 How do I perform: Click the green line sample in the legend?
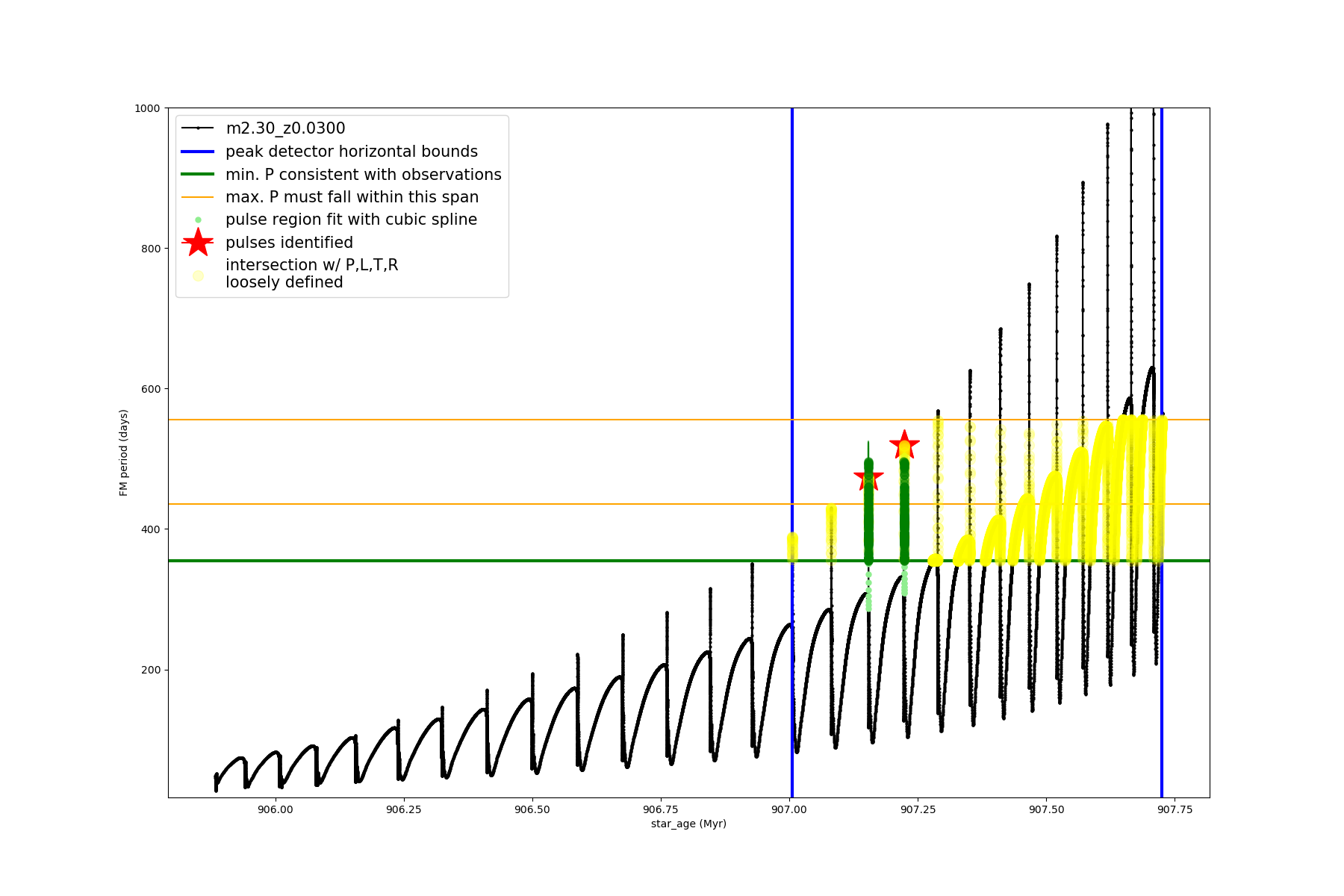click(x=198, y=175)
